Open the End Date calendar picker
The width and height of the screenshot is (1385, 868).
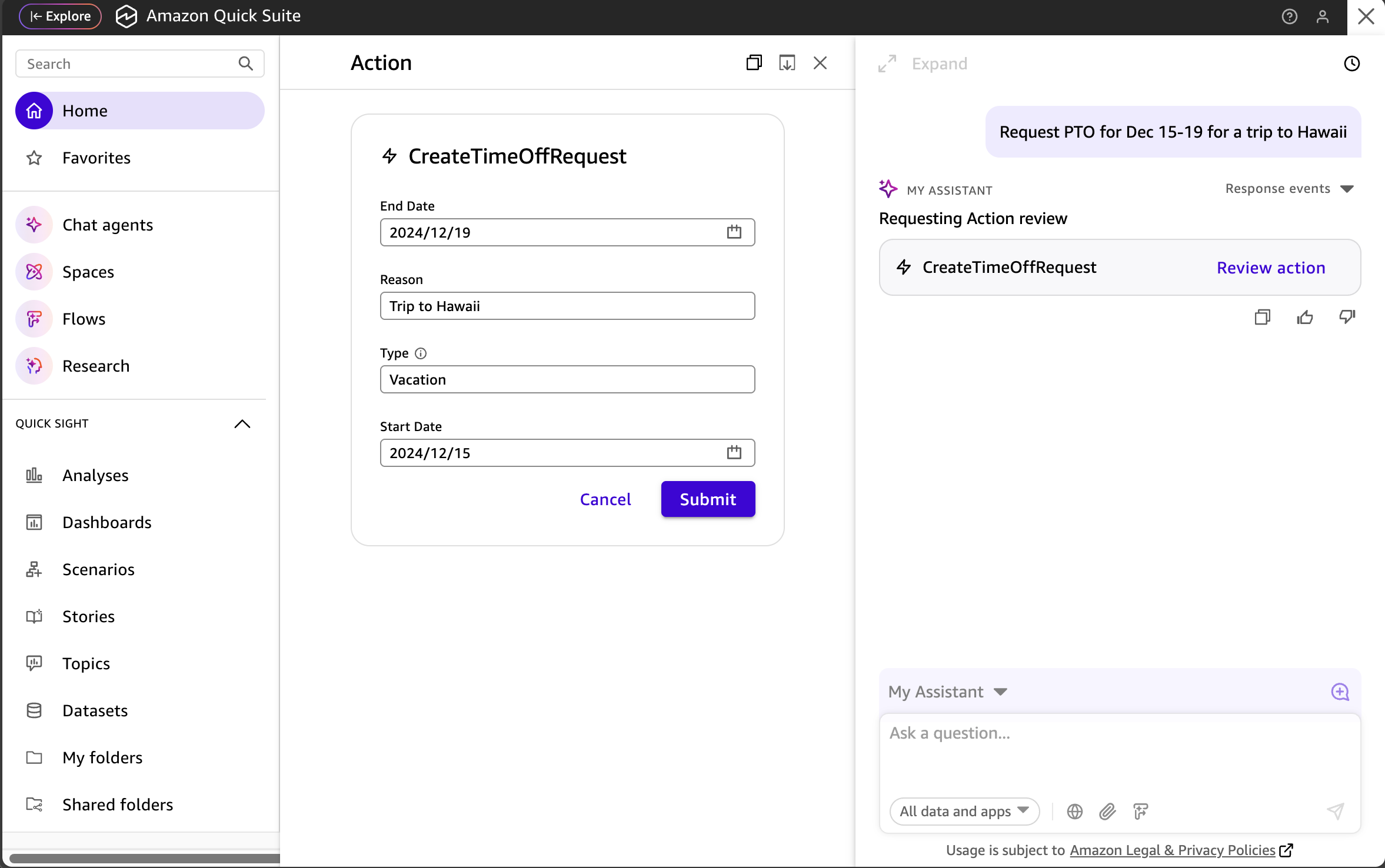coord(734,232)
